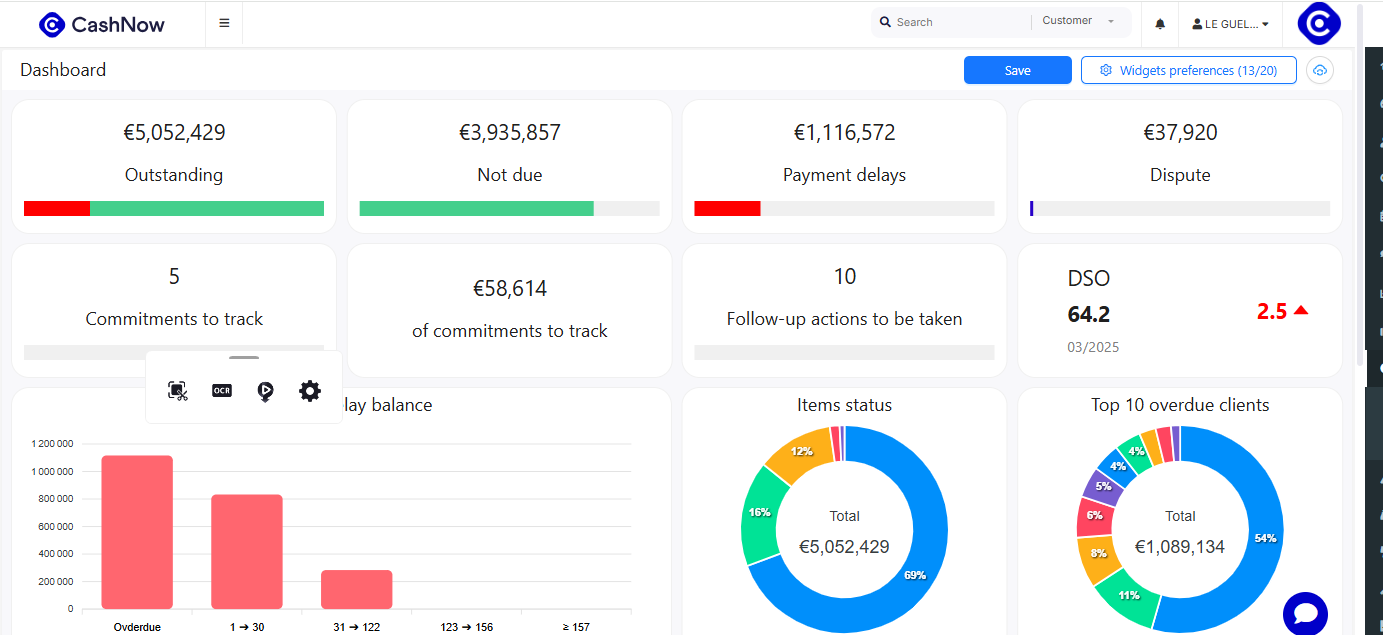Open the LE GUEL... user menu

[x=1230, y=24]
